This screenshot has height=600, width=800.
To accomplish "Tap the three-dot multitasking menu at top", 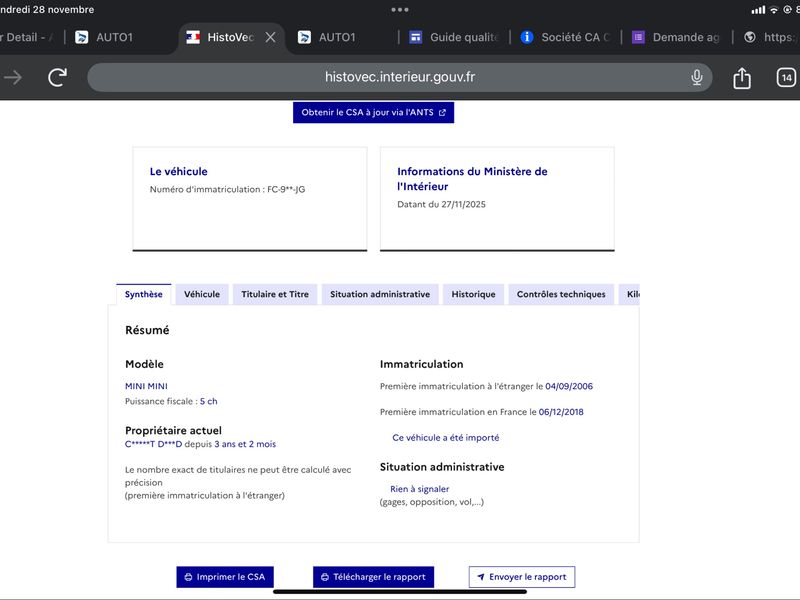I will click(400, 9).
